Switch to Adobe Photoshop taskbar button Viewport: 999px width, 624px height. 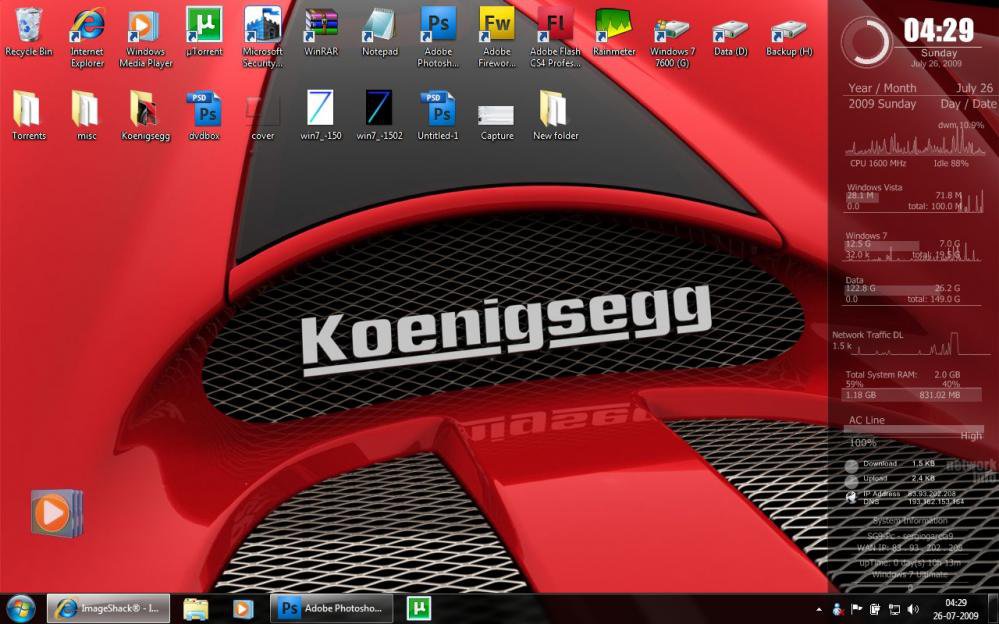[x=331, y=608]
